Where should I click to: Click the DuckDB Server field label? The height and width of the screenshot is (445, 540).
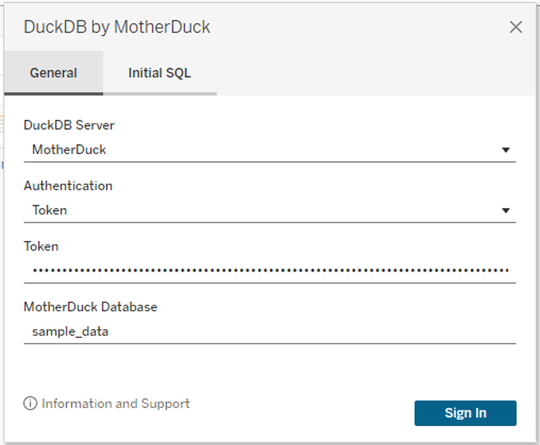point(69,125)
